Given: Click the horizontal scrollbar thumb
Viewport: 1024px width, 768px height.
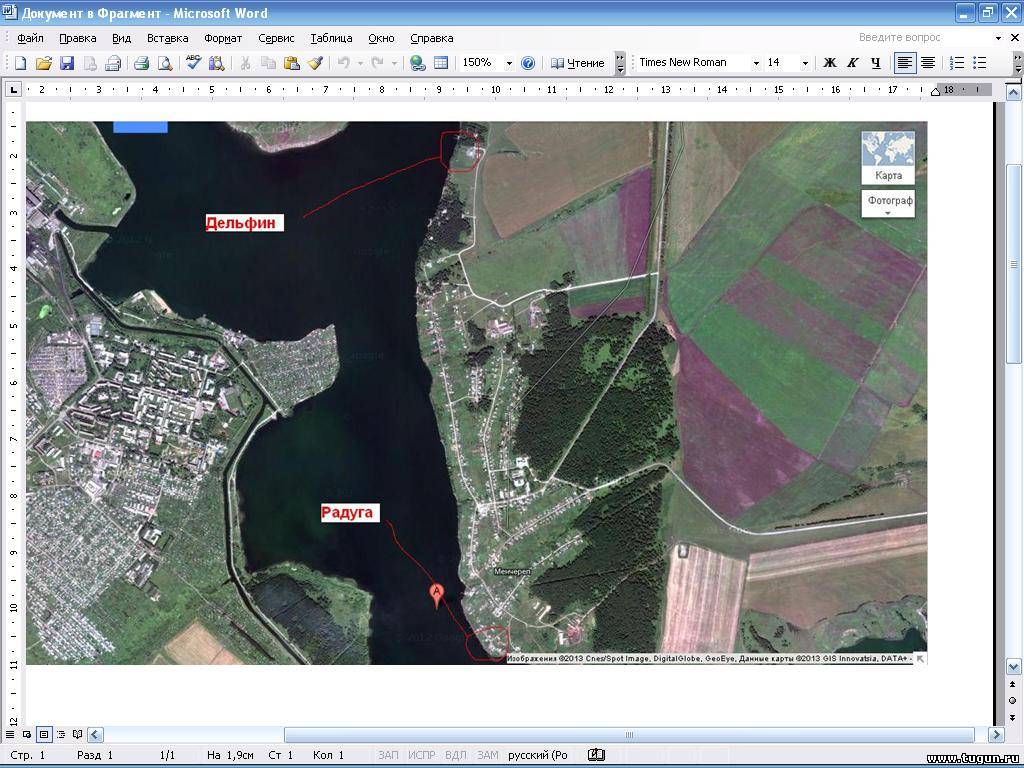Looking at the screenshot, I should point(629,735).
